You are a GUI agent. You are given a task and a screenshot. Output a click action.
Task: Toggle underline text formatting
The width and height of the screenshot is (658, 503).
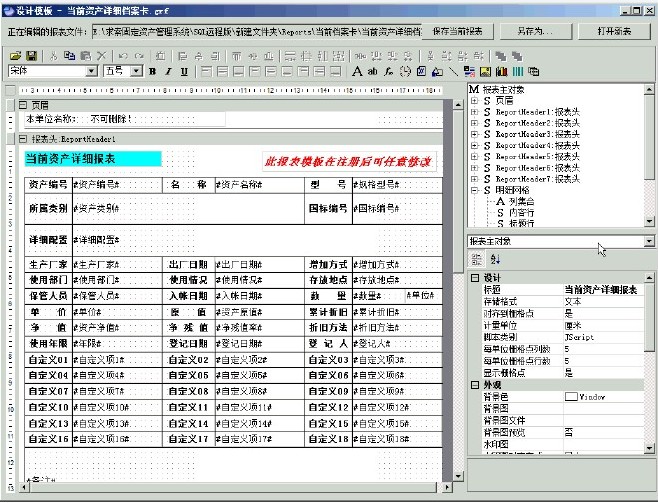(x=184, y=72)
